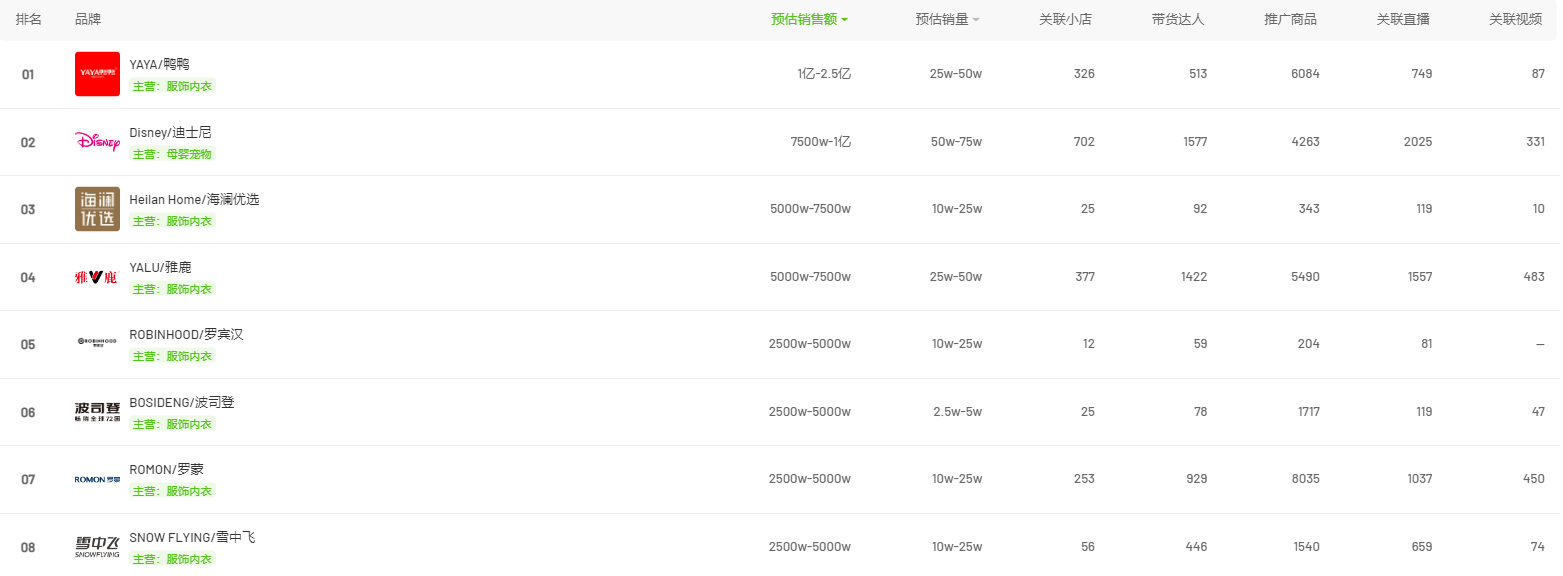1563x576 pixels.
Task: Click the 服饰内衣 tag under YAYA/鸭鸭
Action: tap(172, 86)
